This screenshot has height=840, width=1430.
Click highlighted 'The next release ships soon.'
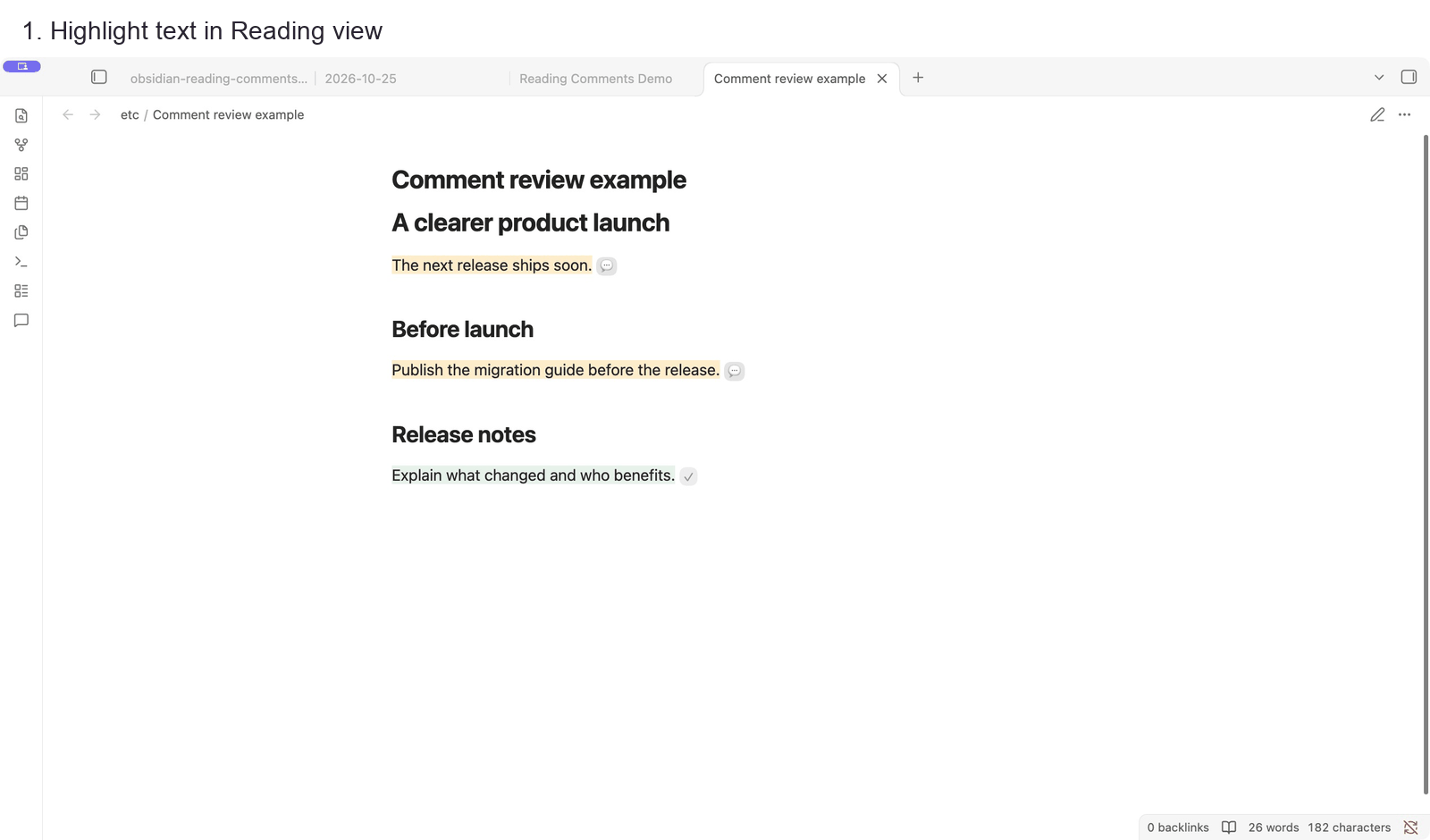click(492, 265)
